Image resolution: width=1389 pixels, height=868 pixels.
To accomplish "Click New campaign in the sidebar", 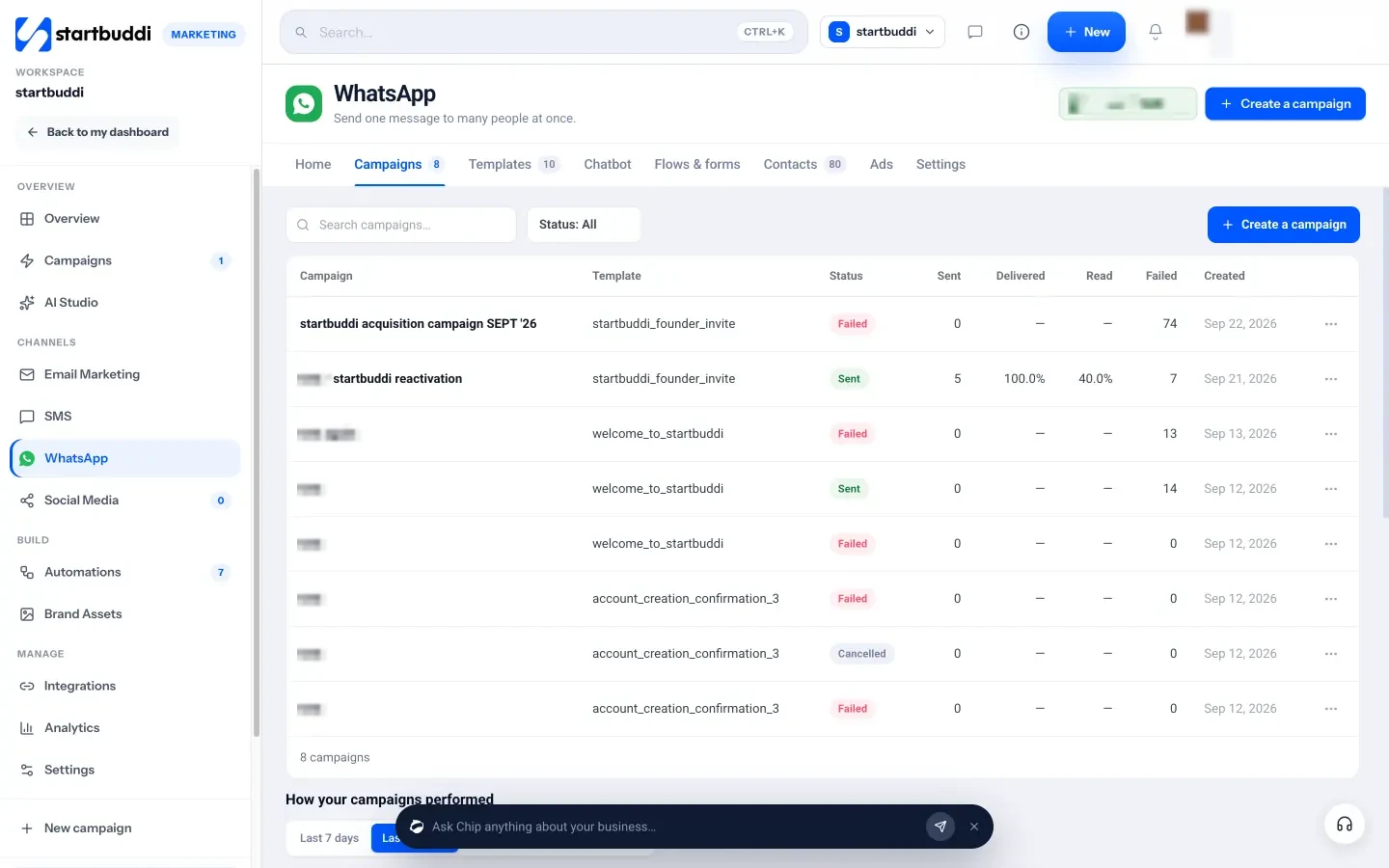I will coord(125,828).
